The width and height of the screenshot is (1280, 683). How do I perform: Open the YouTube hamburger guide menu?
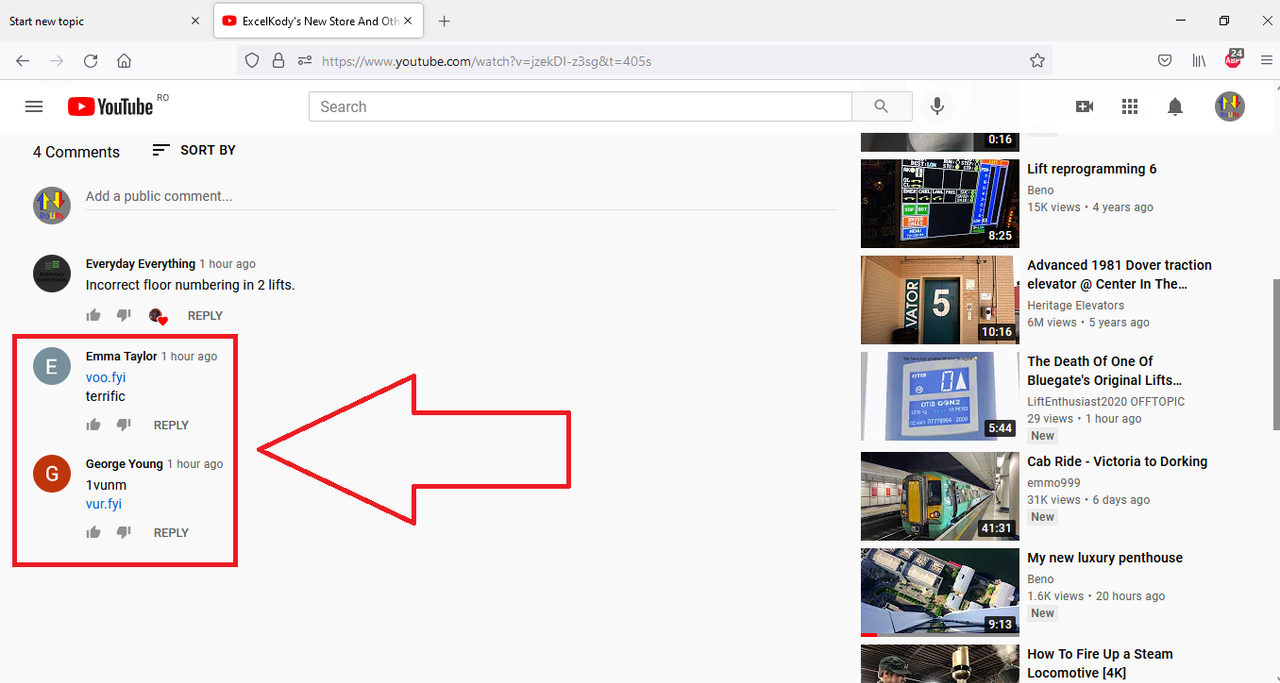click(x=34, y=107)
